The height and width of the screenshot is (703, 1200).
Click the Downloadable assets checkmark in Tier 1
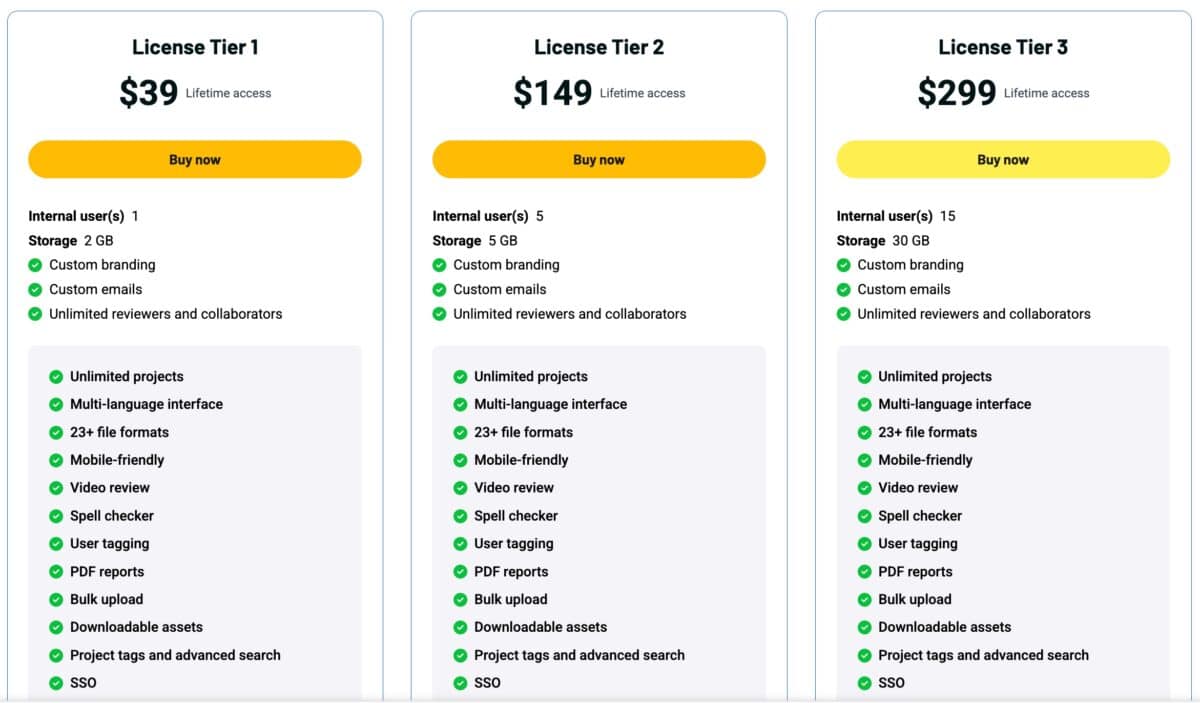[55, 627]
